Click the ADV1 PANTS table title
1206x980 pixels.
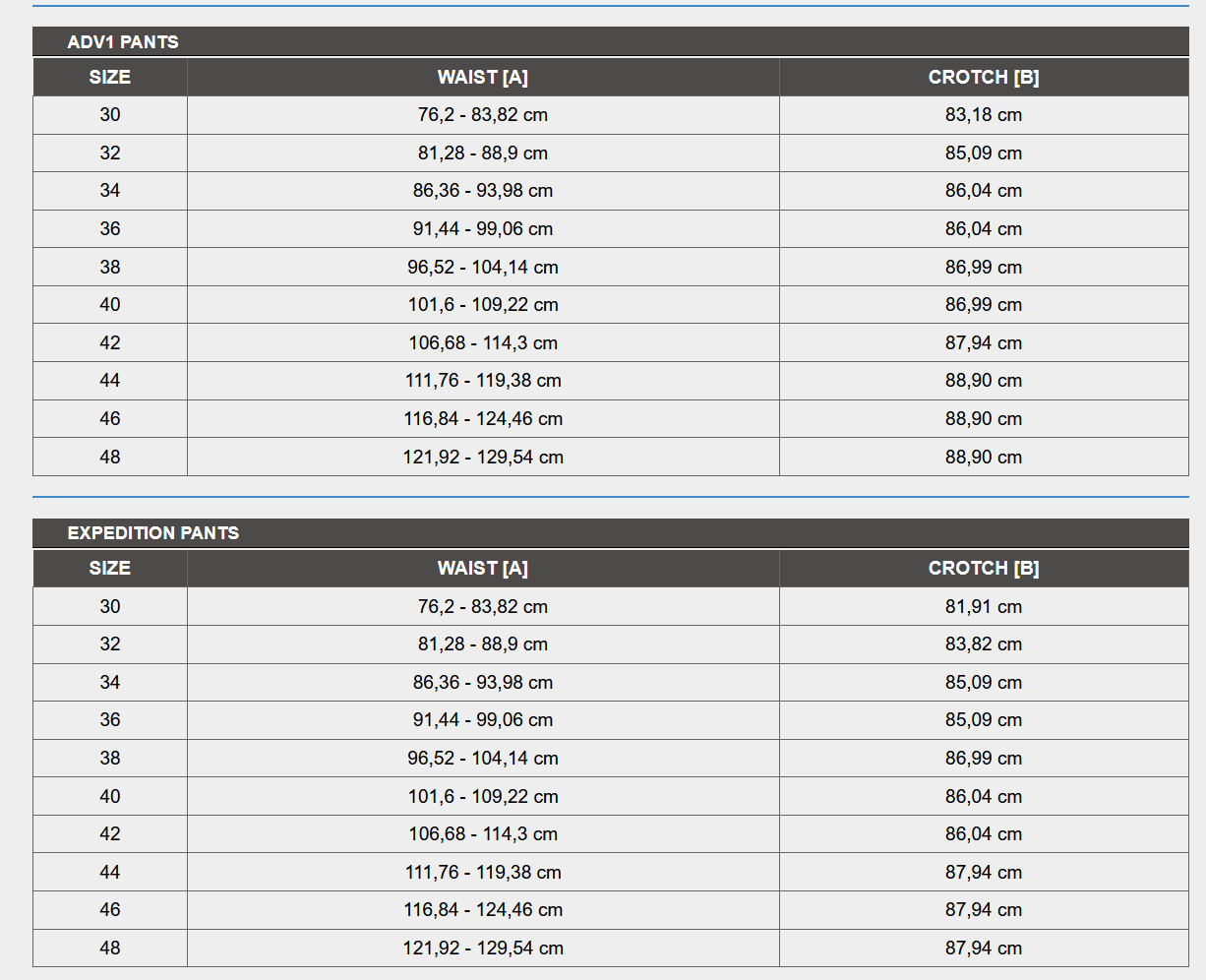pyautogui.click(x=123, y=42)
